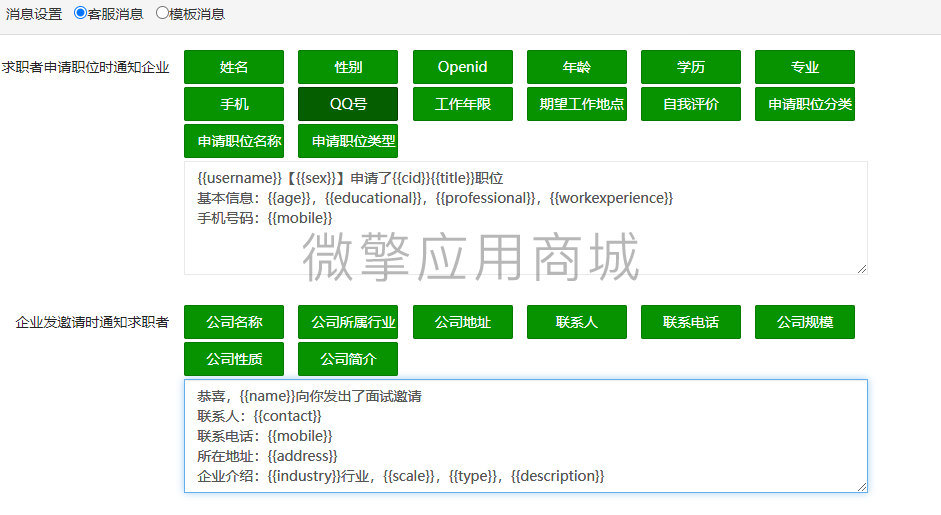This screenshot has height=515, width=941.
Task: Insert the 公司性质 variable
Action: click(x=233, y=359)
